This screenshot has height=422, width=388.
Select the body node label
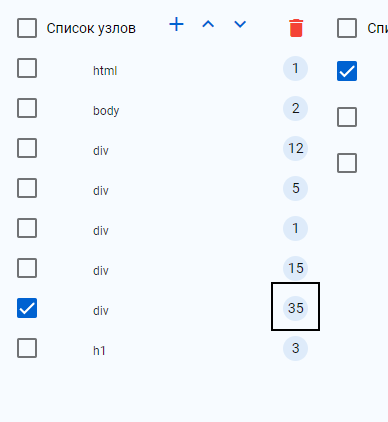click(x=106, y=111)
